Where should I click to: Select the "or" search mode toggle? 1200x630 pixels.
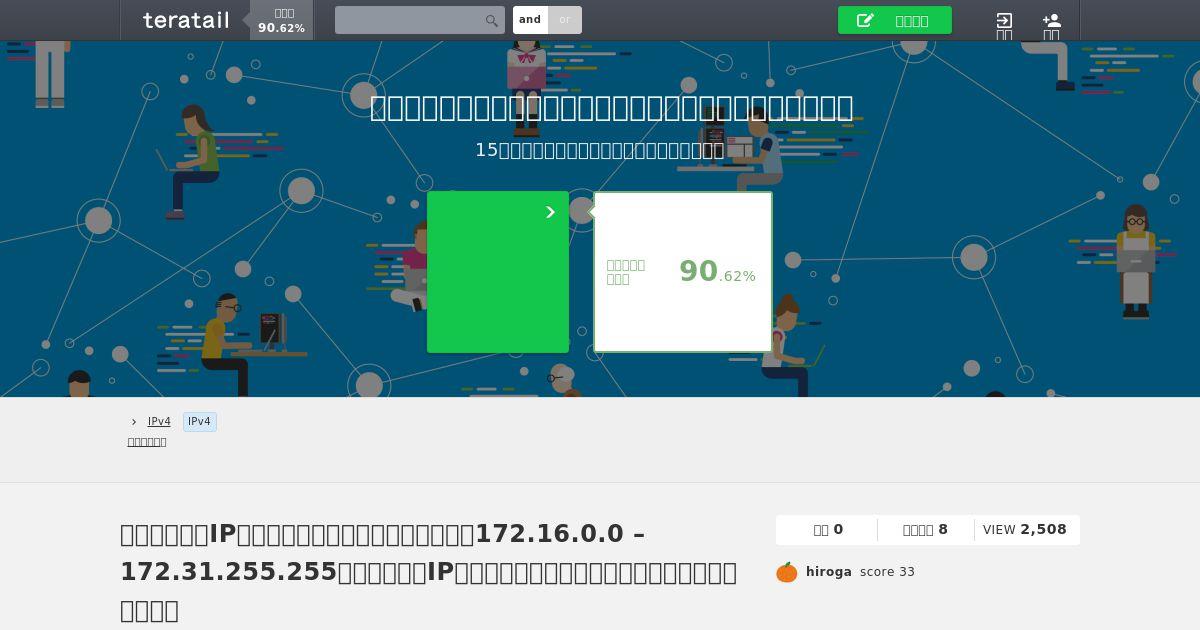coord(565,20)
